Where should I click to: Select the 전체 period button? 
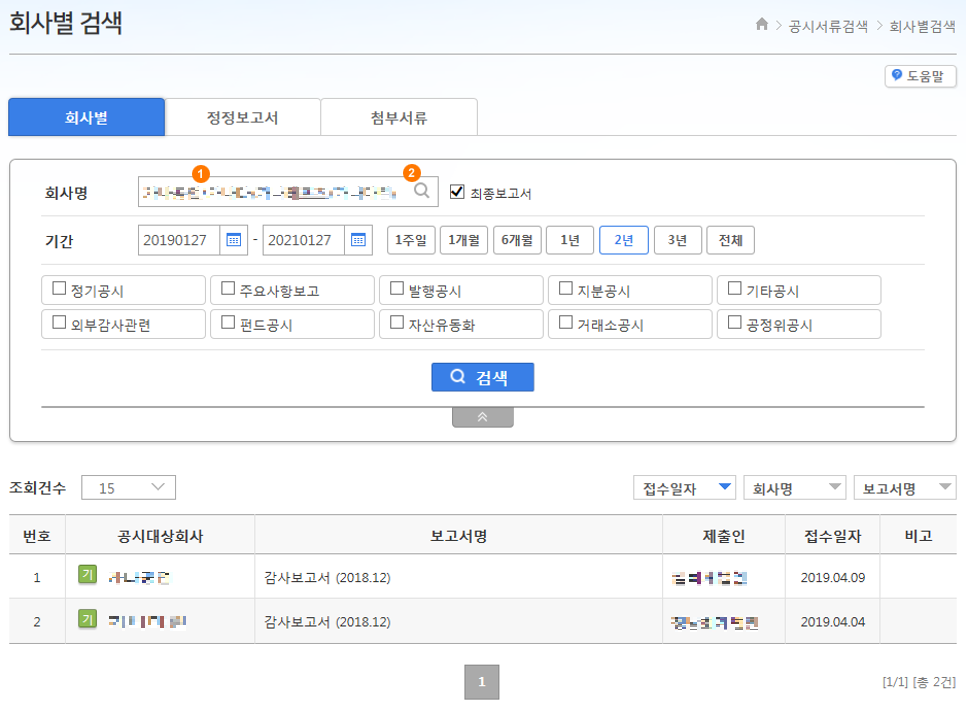coord(730,240)
